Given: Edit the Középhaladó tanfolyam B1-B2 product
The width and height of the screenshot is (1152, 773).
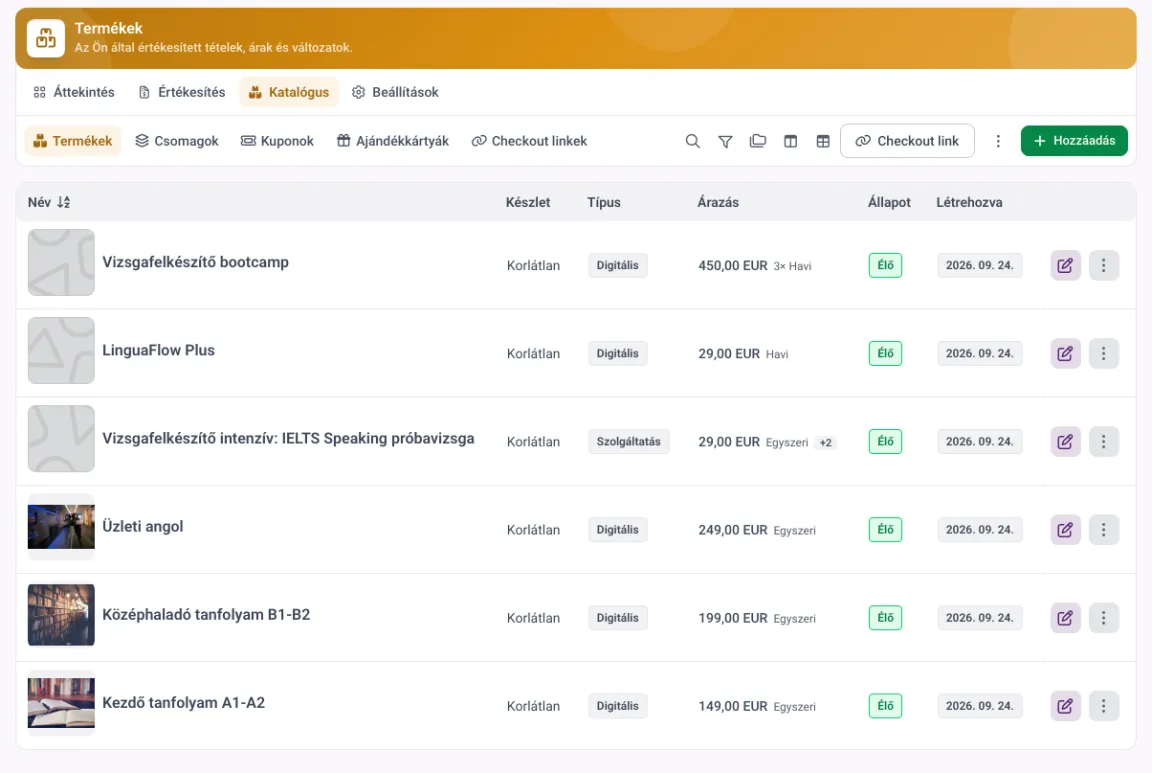Looking at the screenshot, I should 1065,618.
